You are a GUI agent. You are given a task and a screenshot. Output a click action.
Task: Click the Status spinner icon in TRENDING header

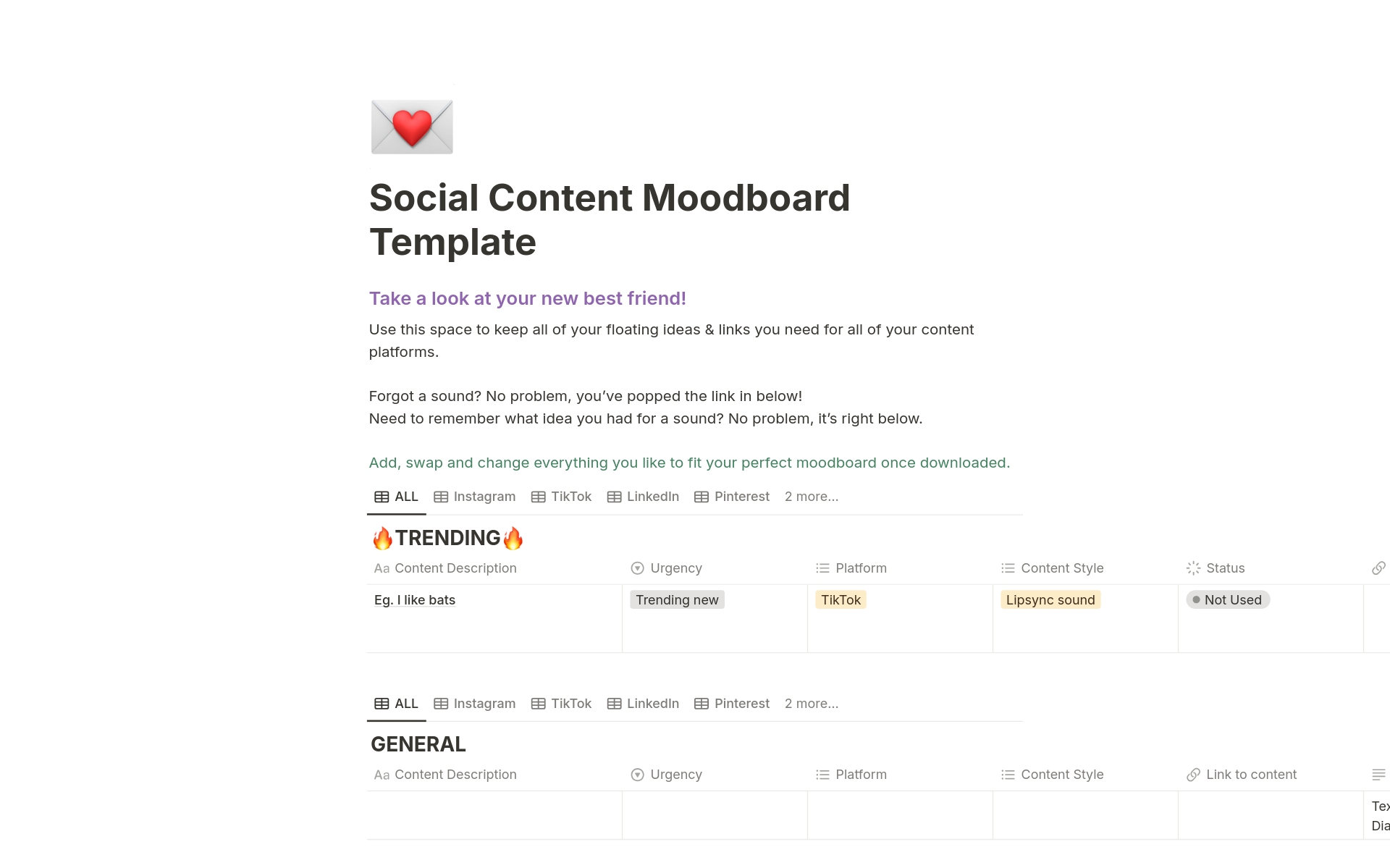tap(1193, 568)
